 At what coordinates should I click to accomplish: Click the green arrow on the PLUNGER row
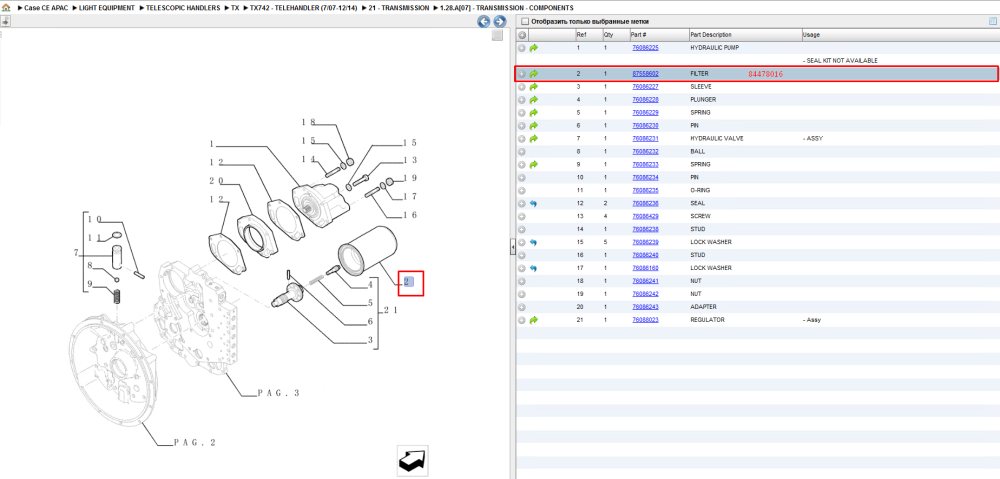click(534, 99)
